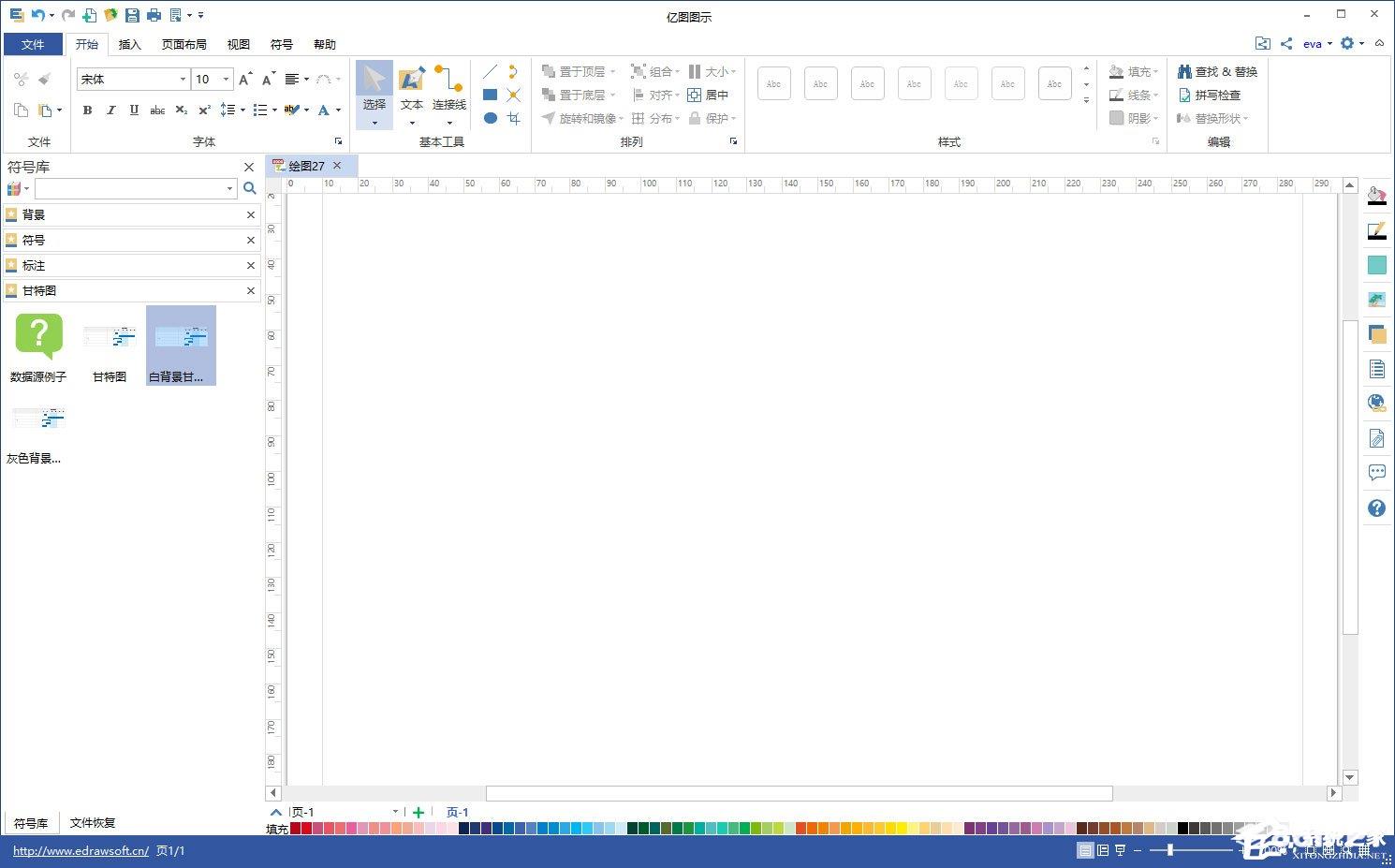Screen dimensions: 1395x868
Task: Open the 文件 file menu
Action: pos(33,44)
